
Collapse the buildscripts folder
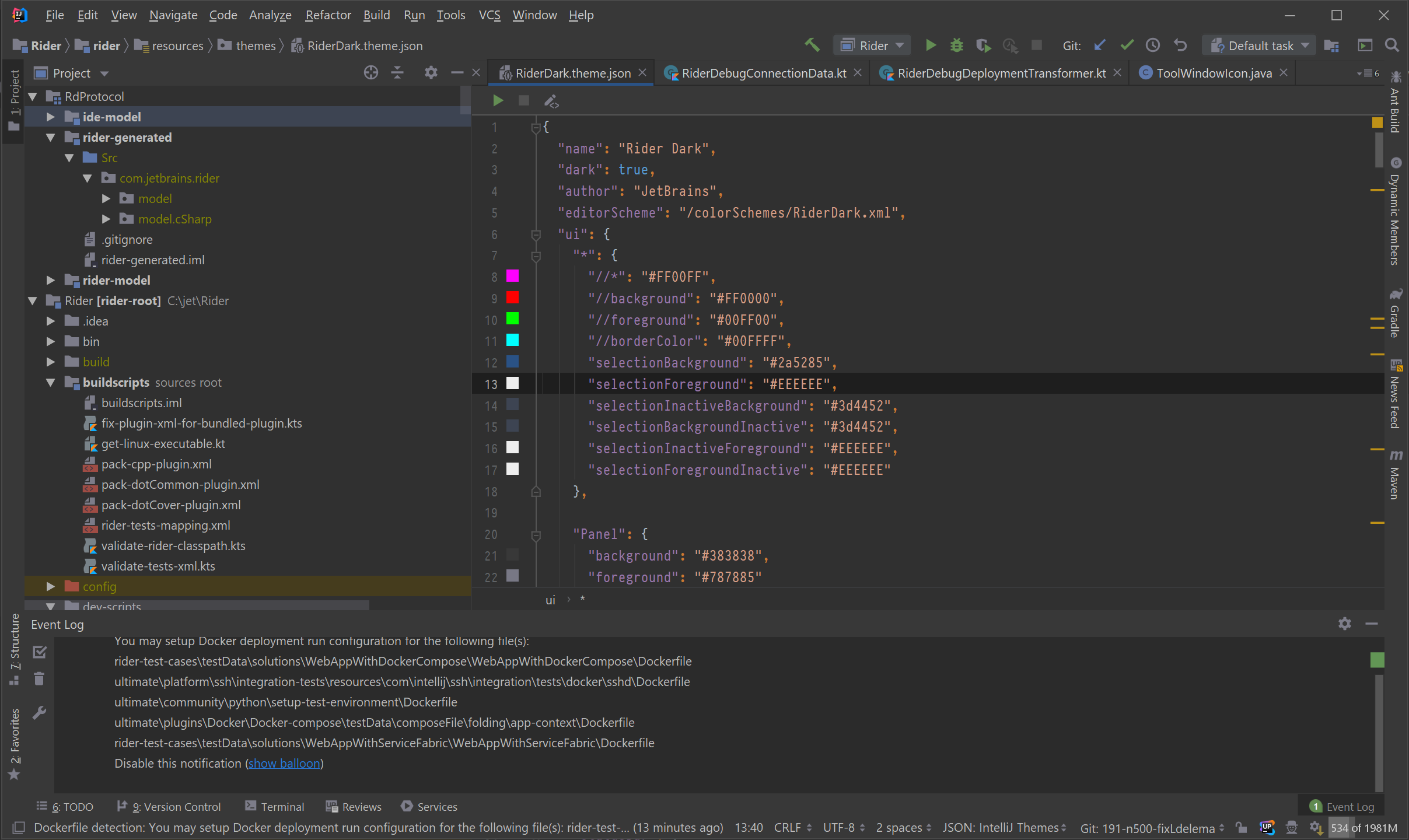click(x=51, y=382)
